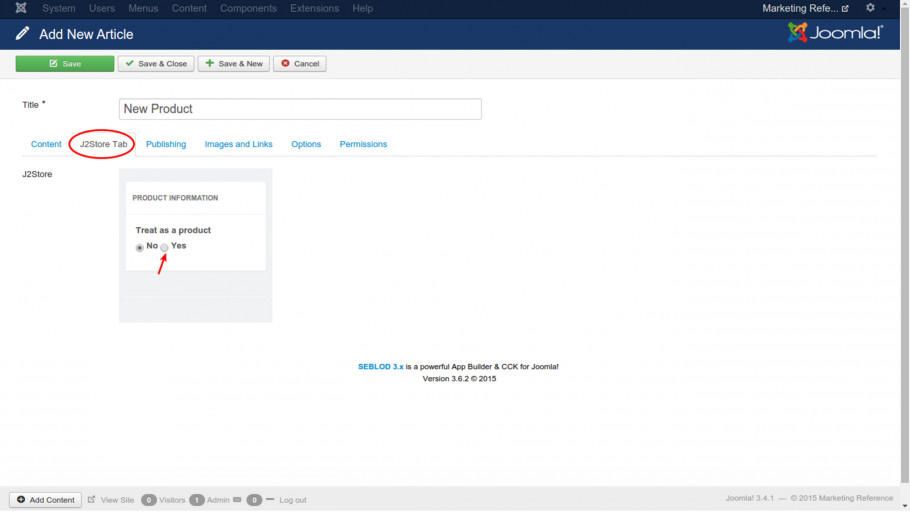Click the messages count badge showing 0
910x512 pixels.
(254, 500)
